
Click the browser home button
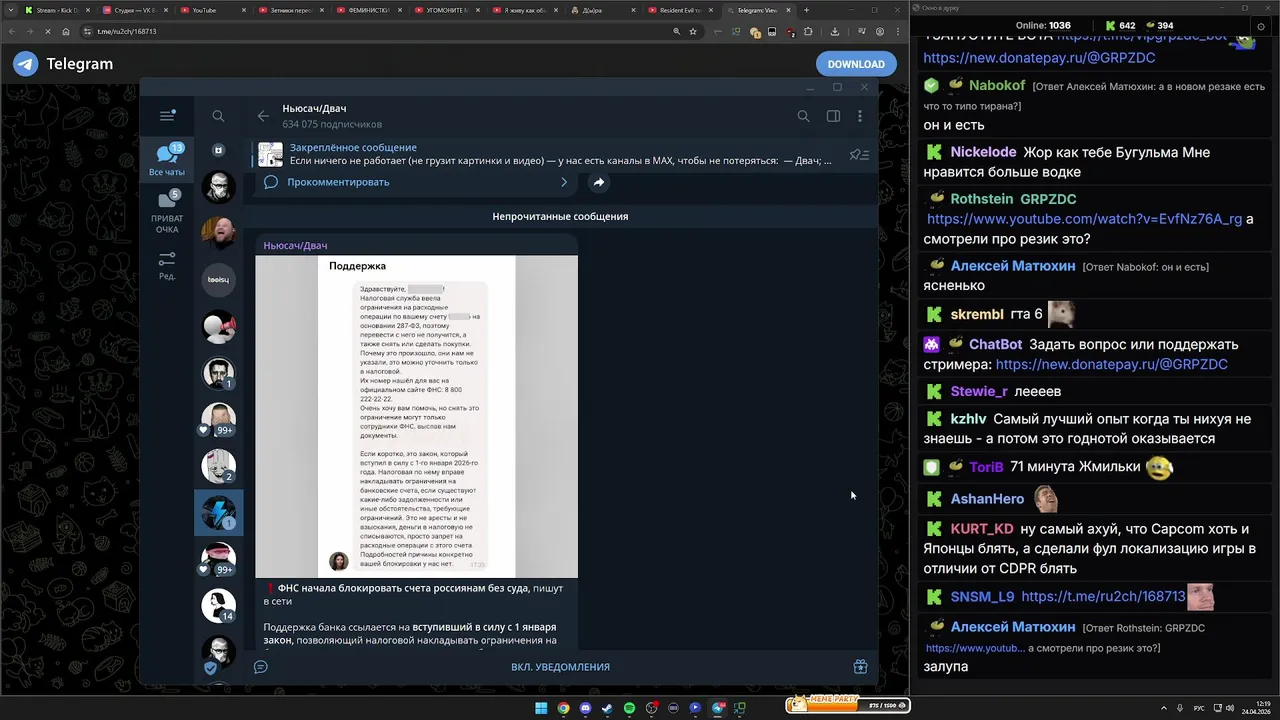click(66, 31)
